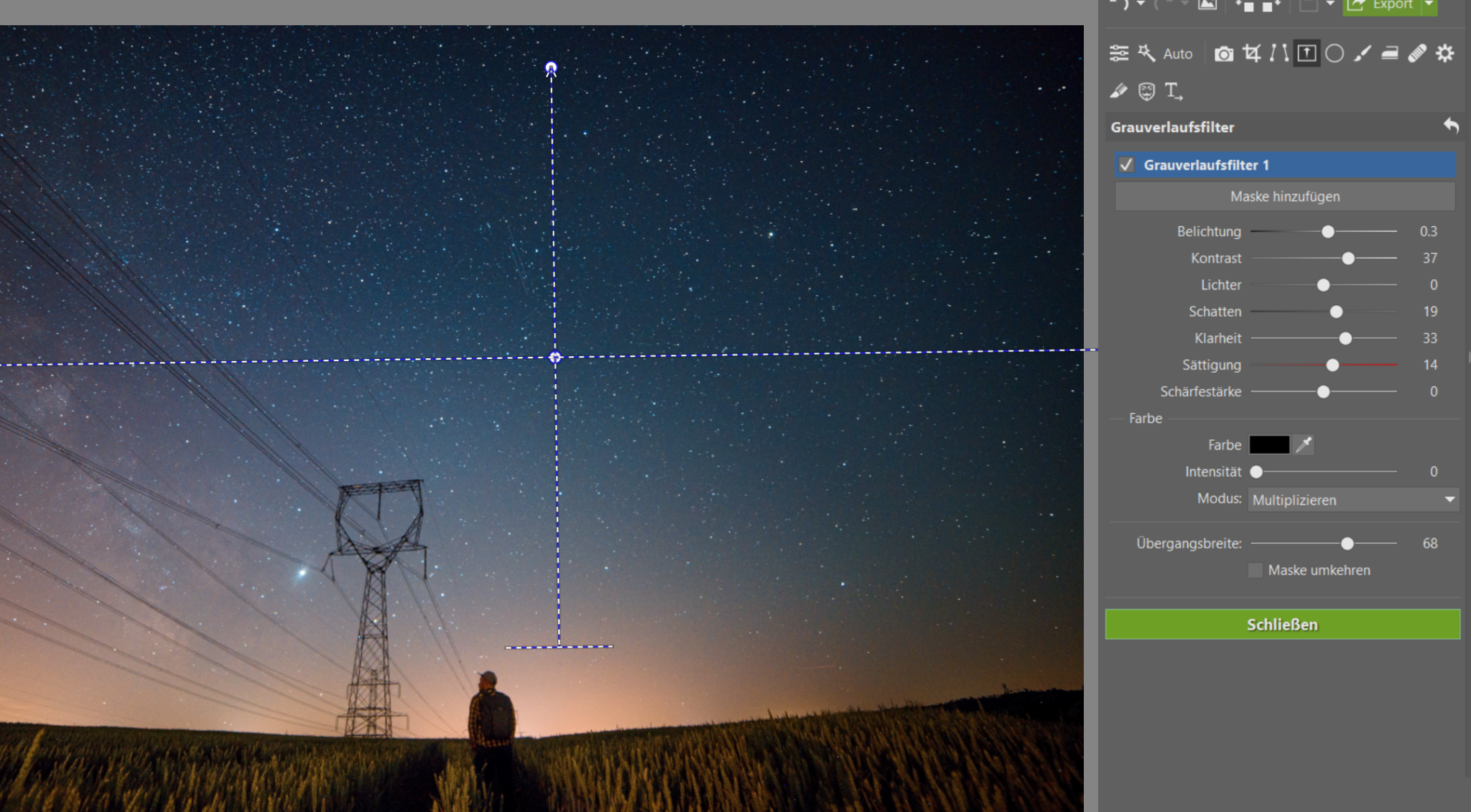Viewport: 1471px width, 812px height.
Task: Select the marker pen tool in second row
Action: click(x=1118, y=91)
